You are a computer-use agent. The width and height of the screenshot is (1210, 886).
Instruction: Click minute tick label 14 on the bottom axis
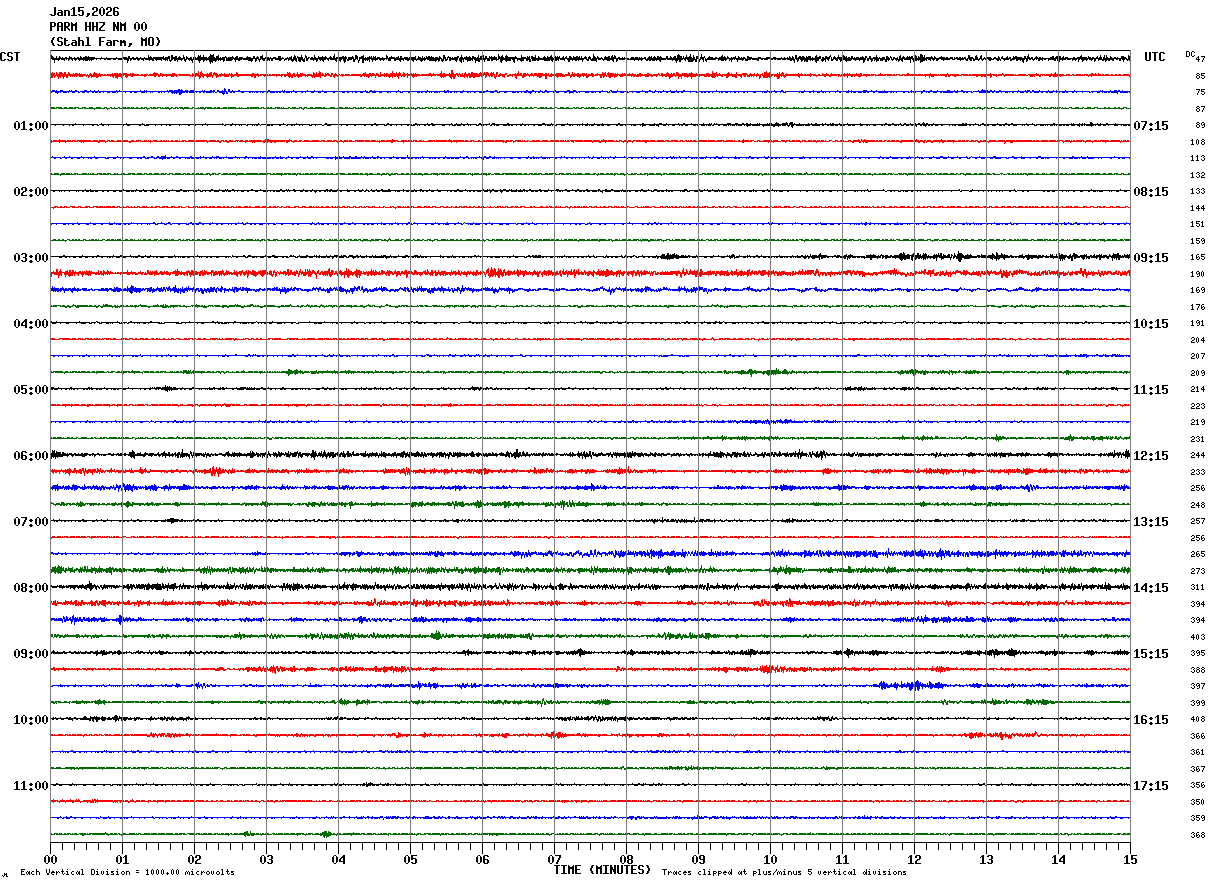point(1058,859)
